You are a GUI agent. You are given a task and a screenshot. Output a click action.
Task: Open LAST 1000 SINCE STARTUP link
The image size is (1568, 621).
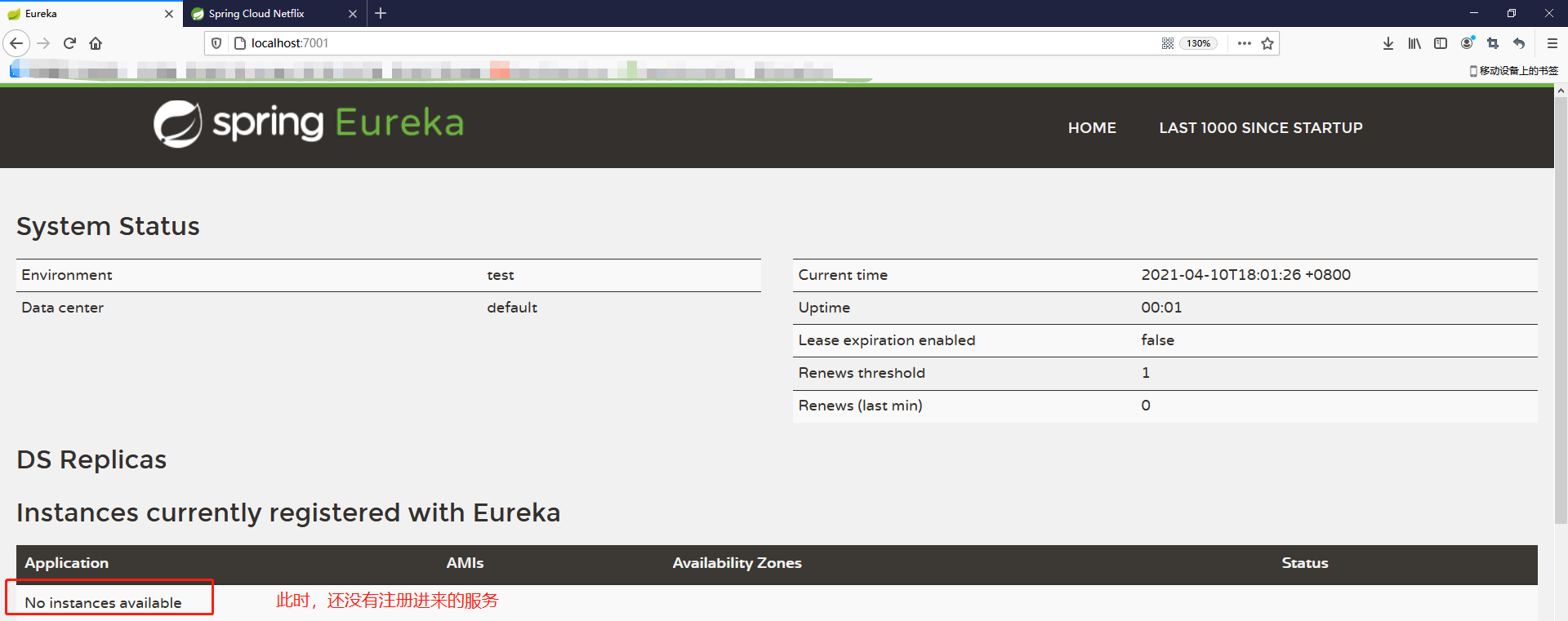point(1261,127)
